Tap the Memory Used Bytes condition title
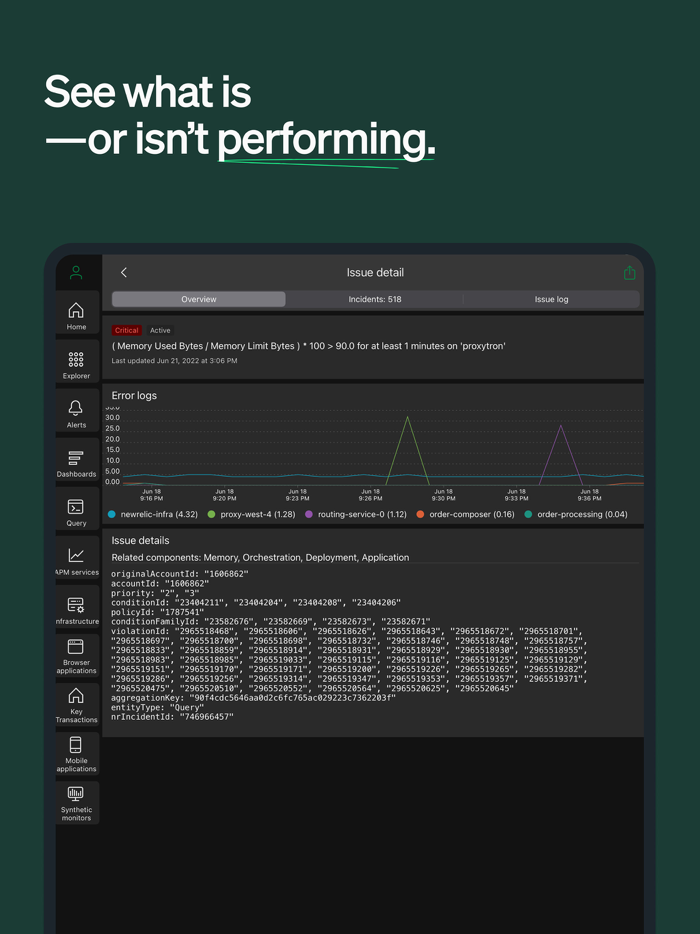700x934 pixels. click(309, 345)
